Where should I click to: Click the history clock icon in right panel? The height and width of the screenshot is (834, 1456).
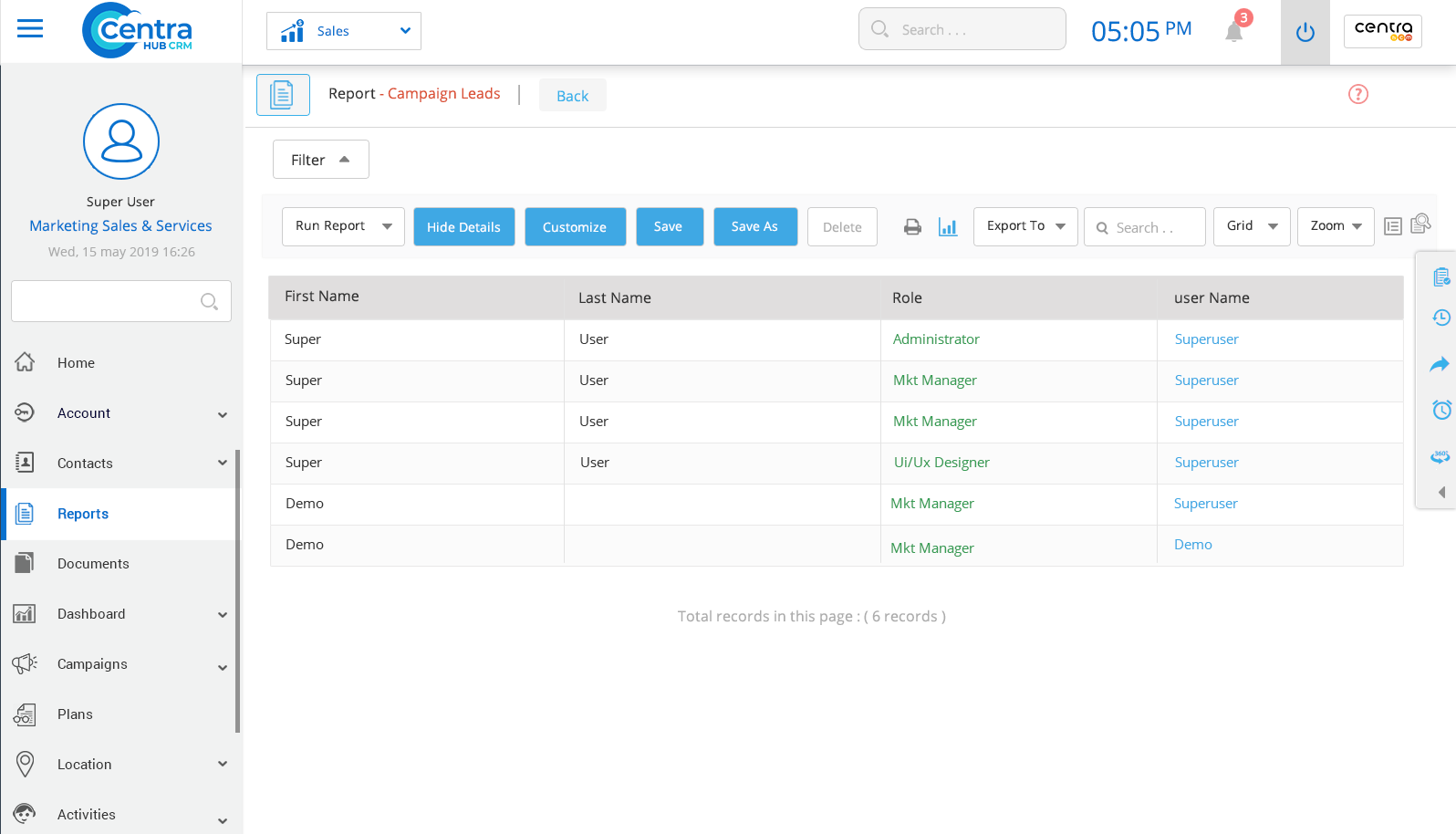coord(1441,318)
